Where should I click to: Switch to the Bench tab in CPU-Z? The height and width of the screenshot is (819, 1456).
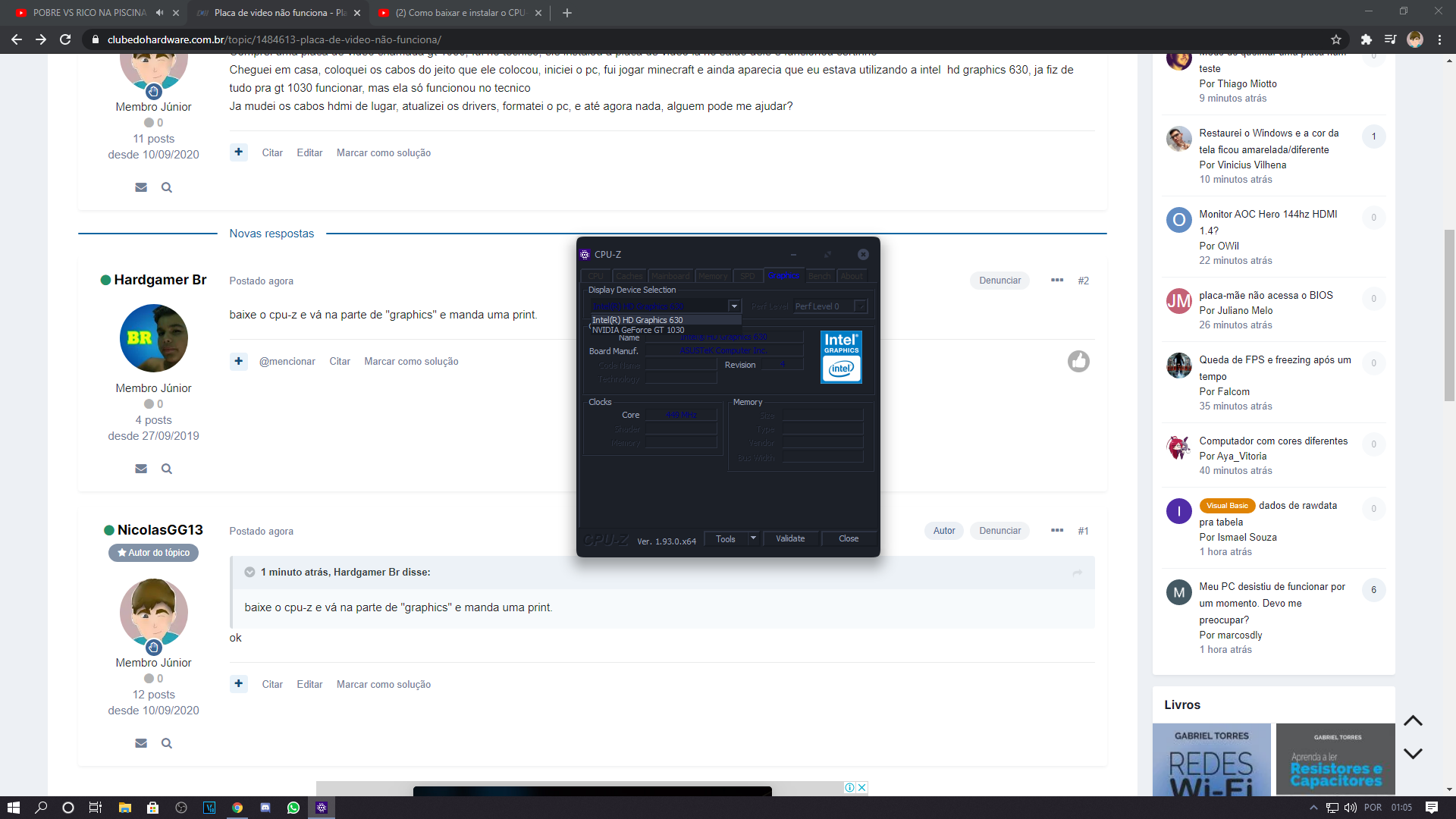click(819, 276)
